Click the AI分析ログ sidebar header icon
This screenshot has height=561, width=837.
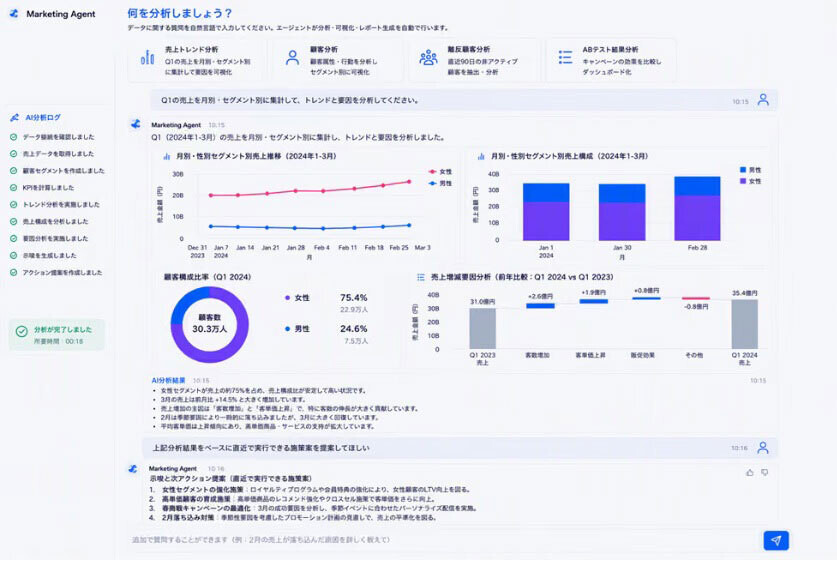tap(14, 117)
